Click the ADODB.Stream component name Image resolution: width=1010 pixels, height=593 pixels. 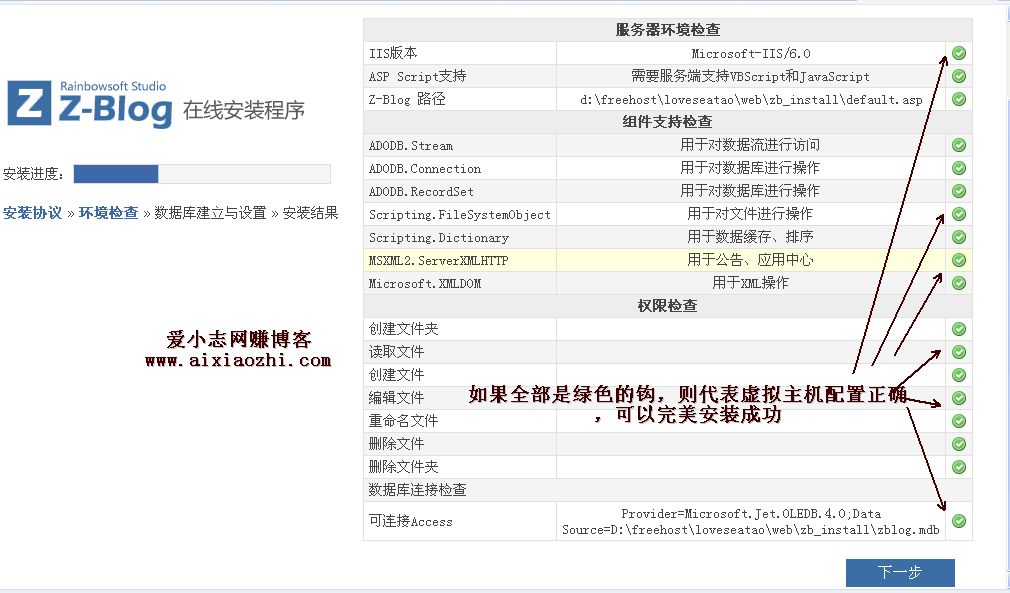pos(411,146)
